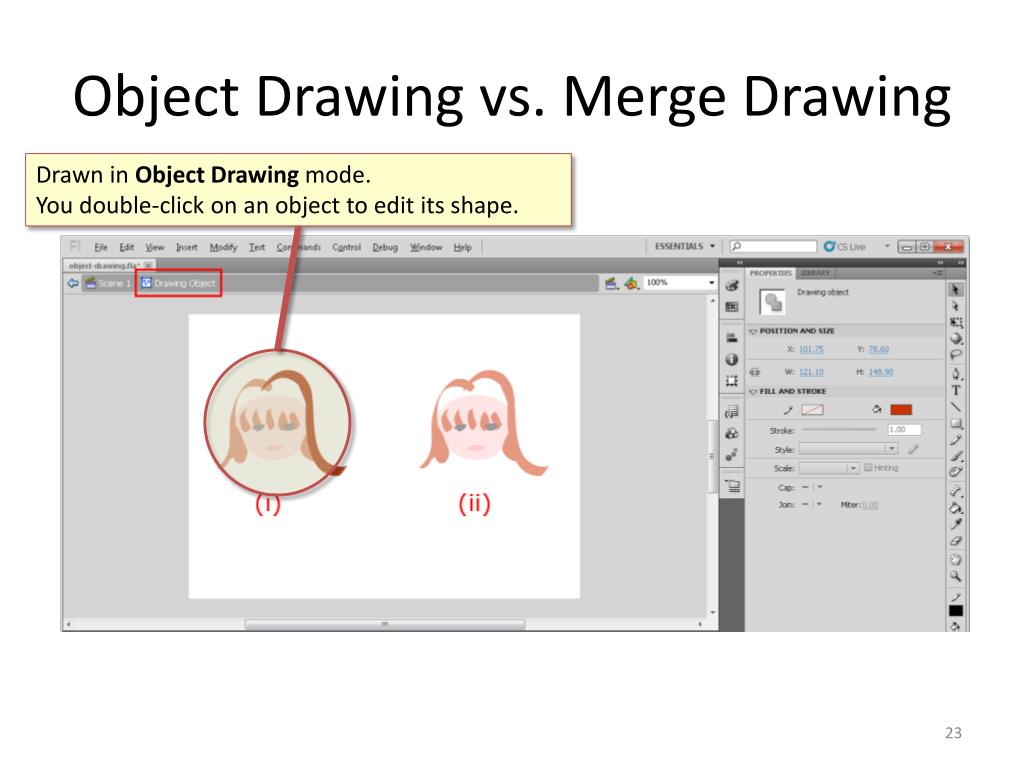Open the stroke Style dropdown

848,449
